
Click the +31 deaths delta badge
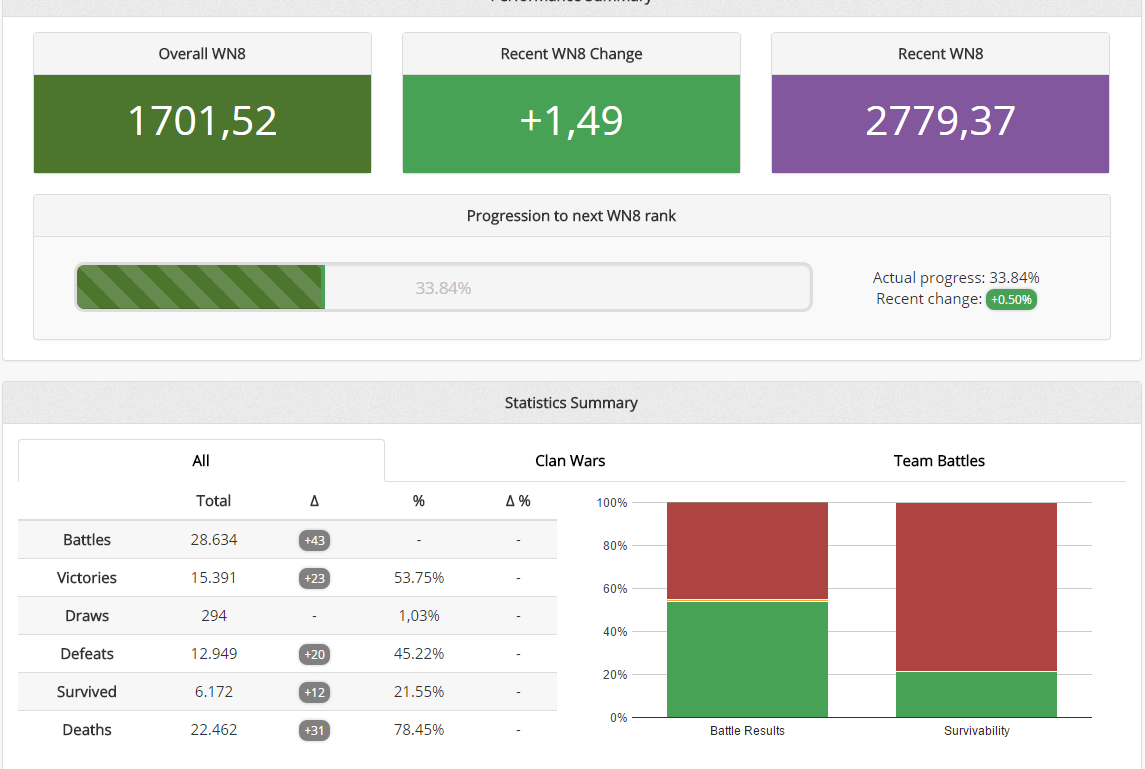pos(314,730)
